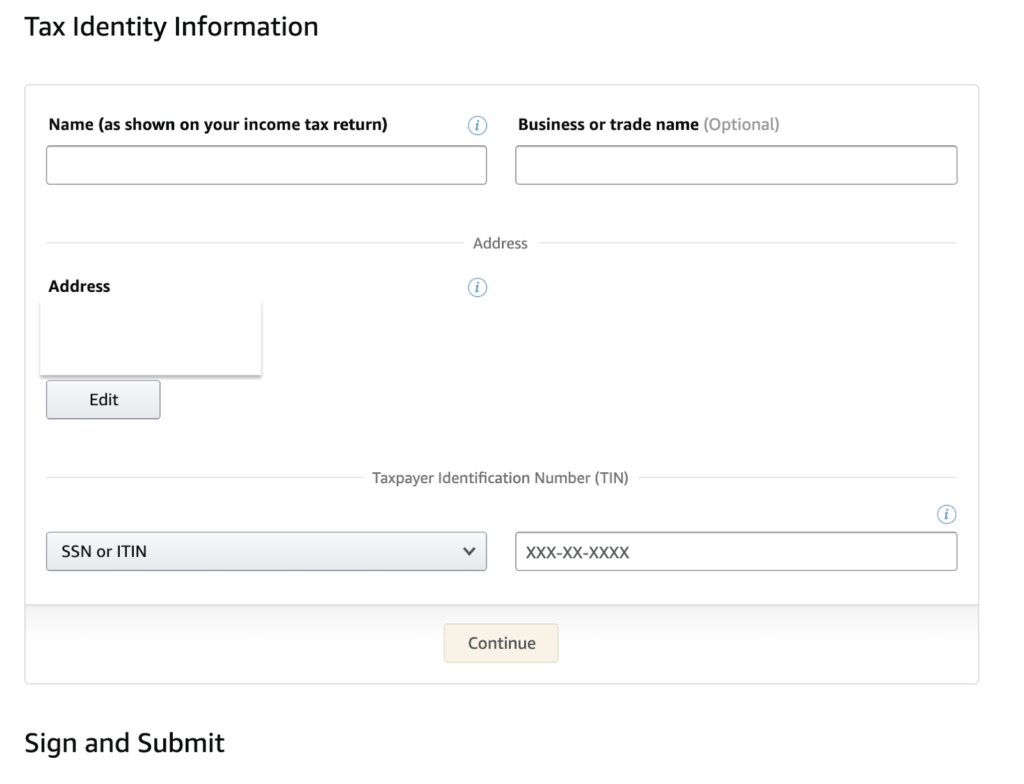Focus the income tax return name field
This screenshot has width=1024, height=784.
pos(265,164)
